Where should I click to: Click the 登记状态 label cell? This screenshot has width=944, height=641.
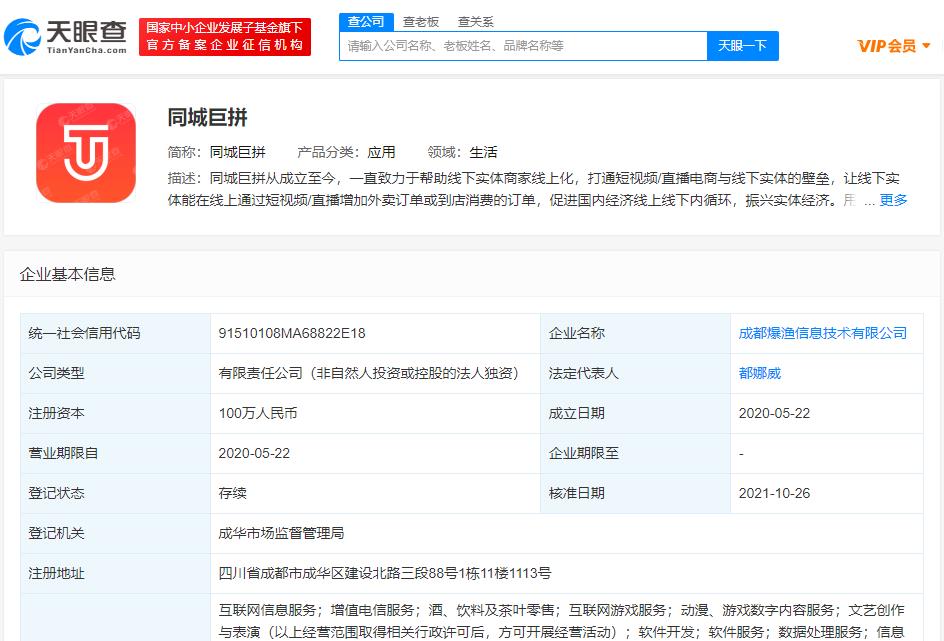tap(116, 493)
